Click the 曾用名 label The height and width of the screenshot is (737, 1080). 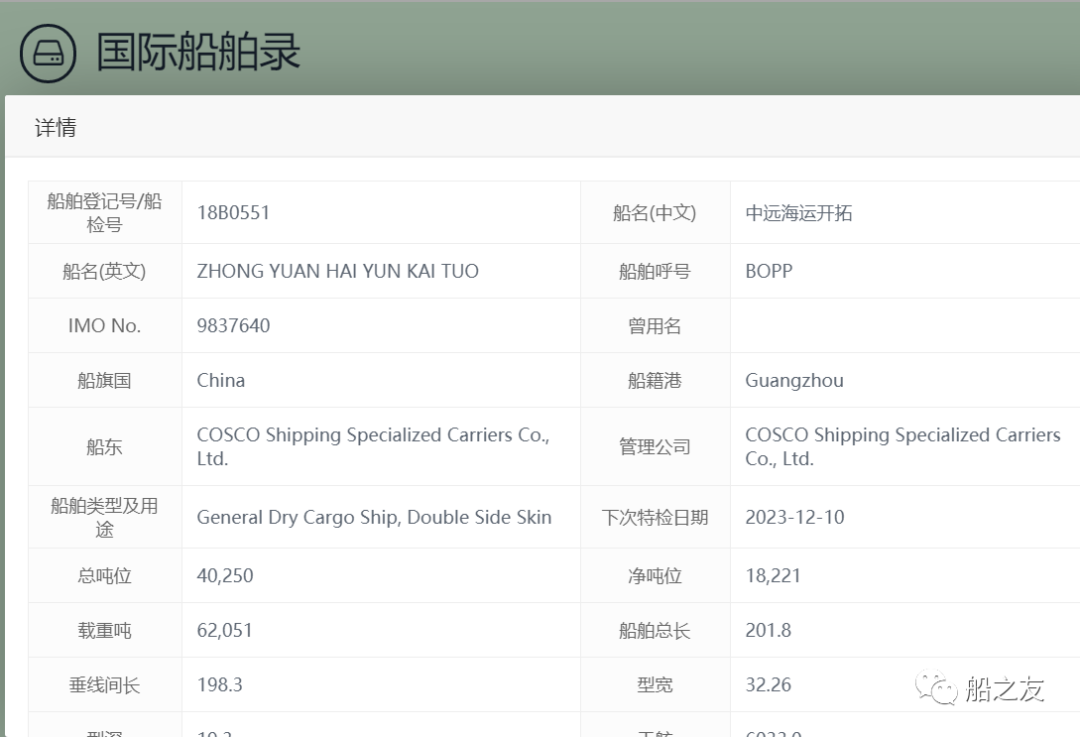pyautogui.click(x=654, y=325)
